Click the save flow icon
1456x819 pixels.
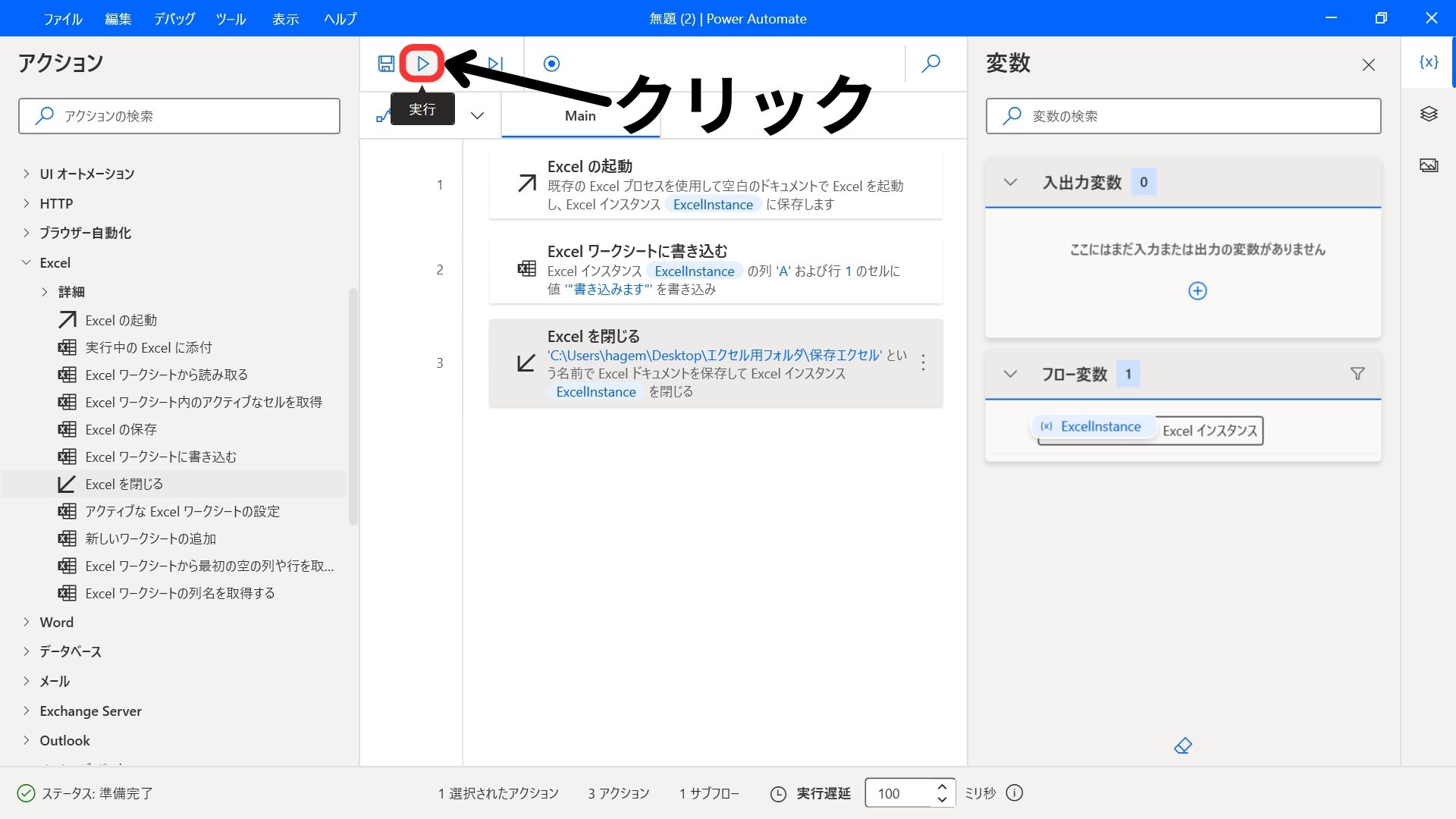(386, 64)
